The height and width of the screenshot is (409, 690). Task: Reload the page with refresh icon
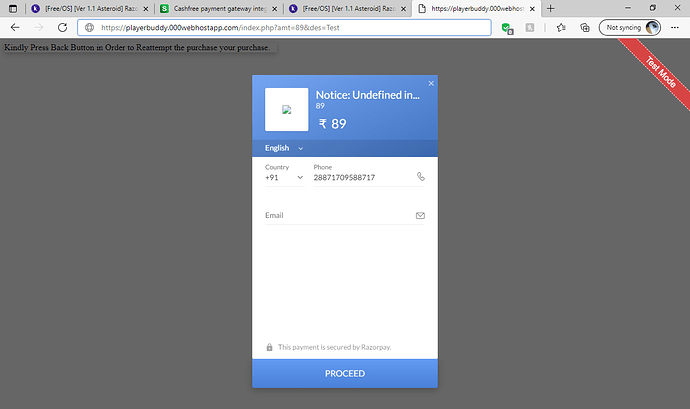(x=62, y=27)
